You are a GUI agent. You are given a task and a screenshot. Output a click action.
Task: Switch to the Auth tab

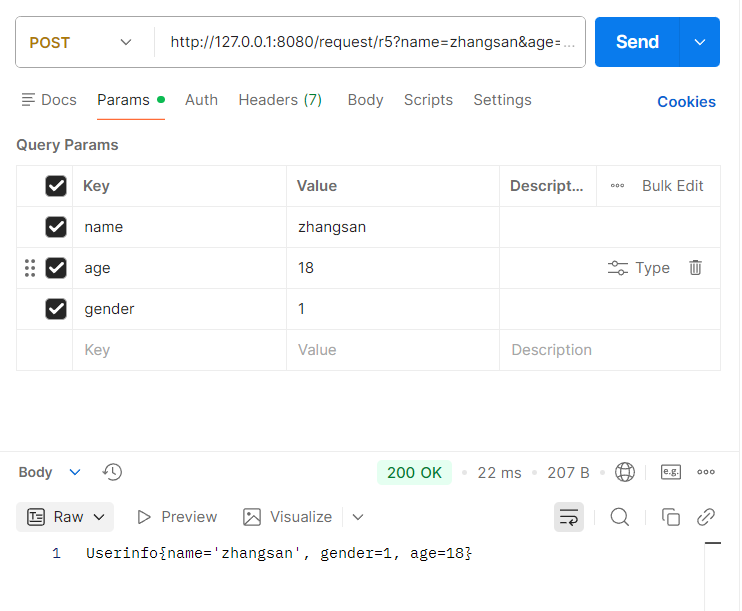201,100
